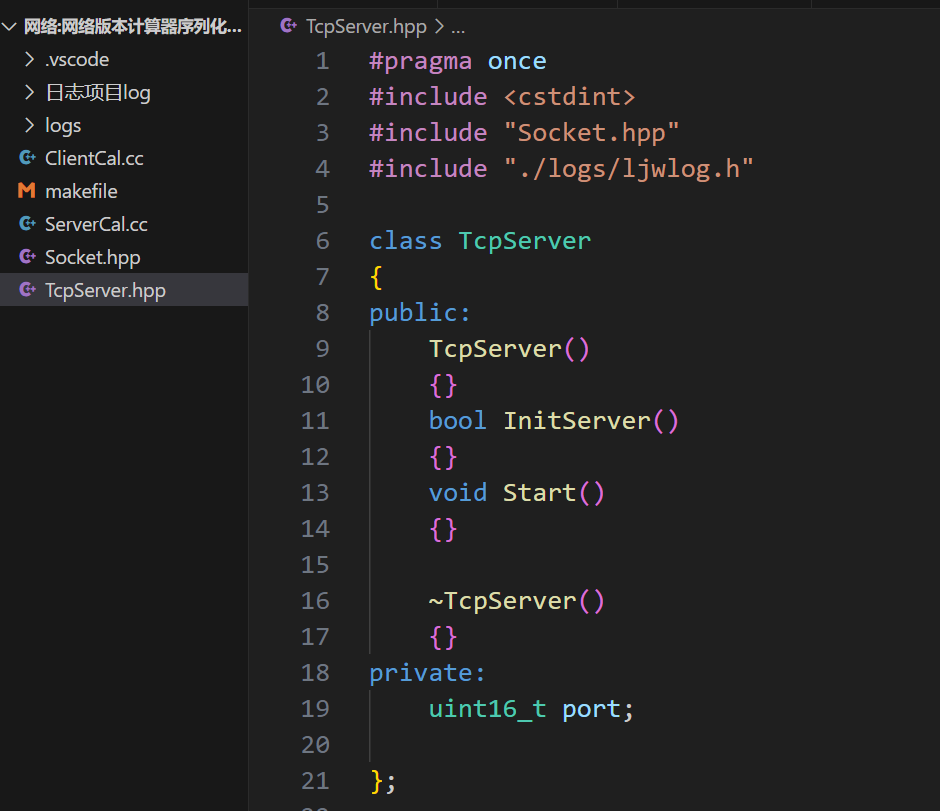This screenshot has height=811, width=940.
Task: Click the C++ icon beside ClientCal.cc
Action: coord(27,158)
